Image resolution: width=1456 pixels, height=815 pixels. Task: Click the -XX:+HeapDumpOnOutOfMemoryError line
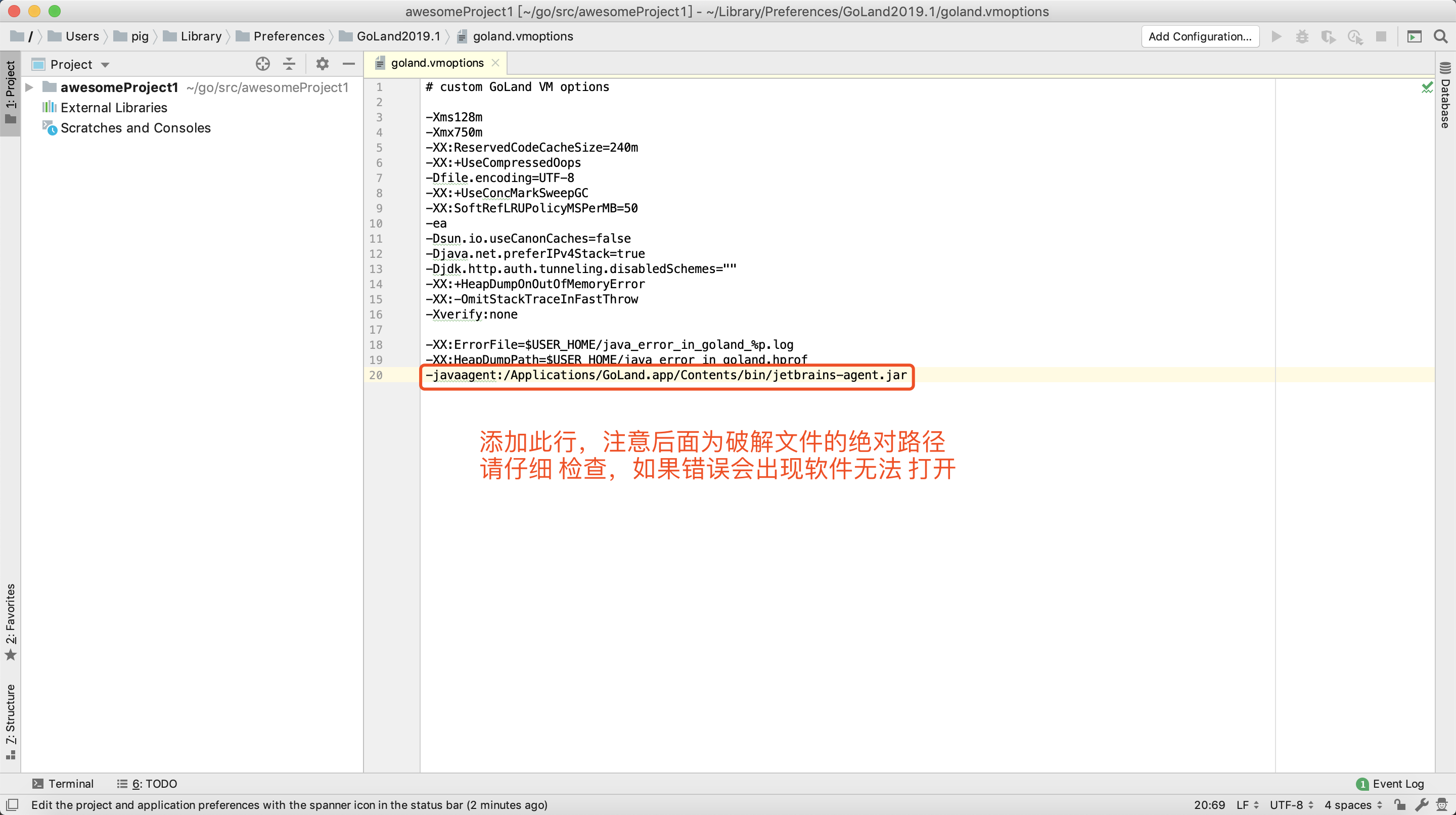pos(535,284)
